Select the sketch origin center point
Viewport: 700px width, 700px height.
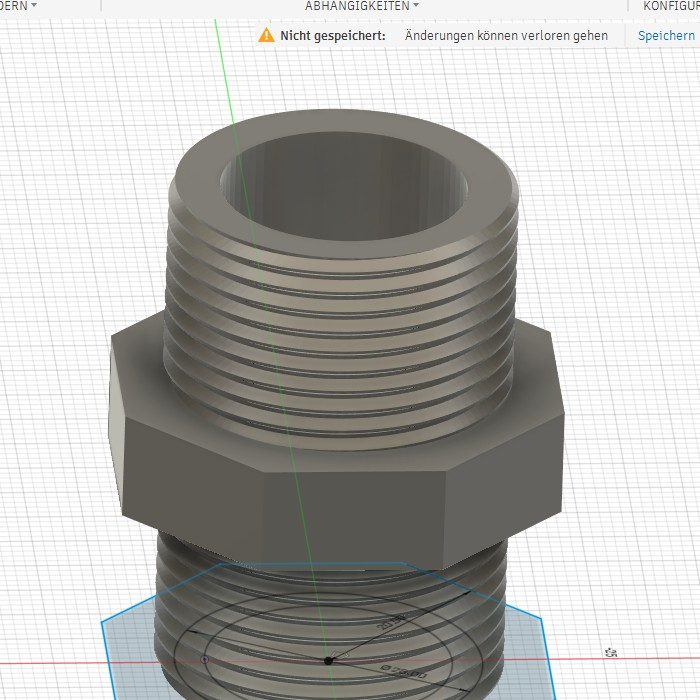328,660
